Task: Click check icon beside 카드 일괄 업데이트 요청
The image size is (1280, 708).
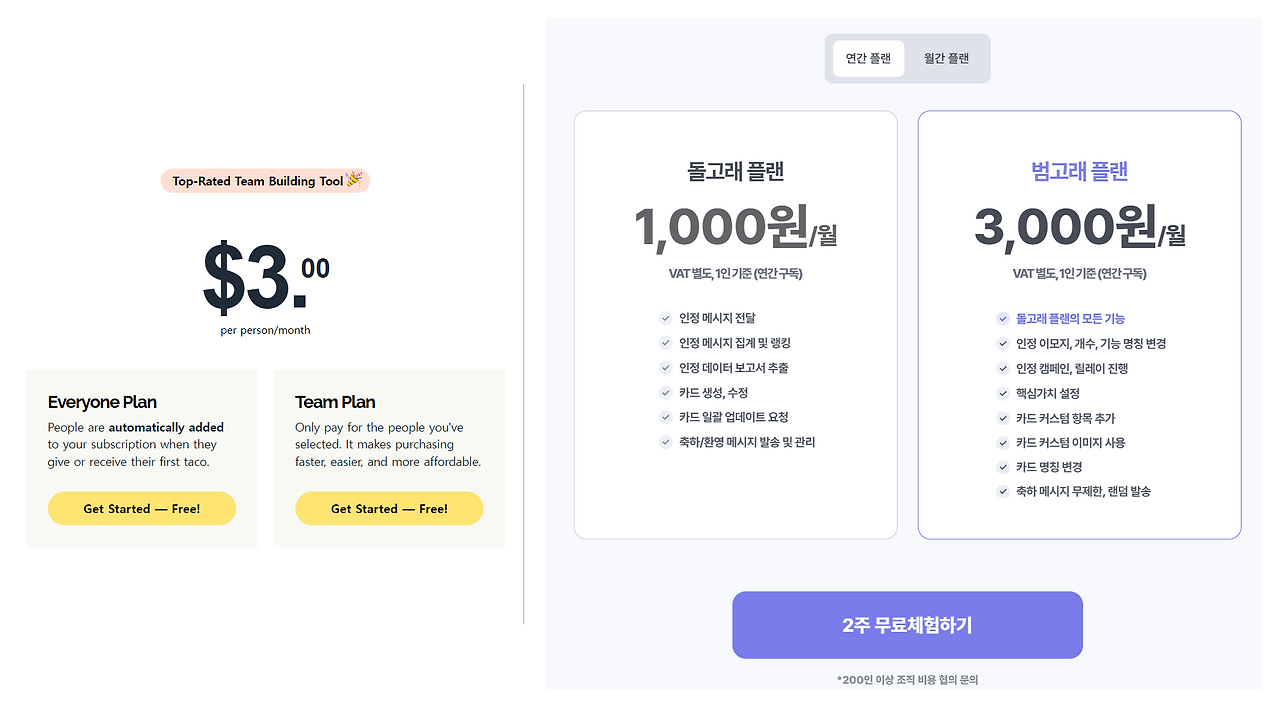Action: coord(666,417)
